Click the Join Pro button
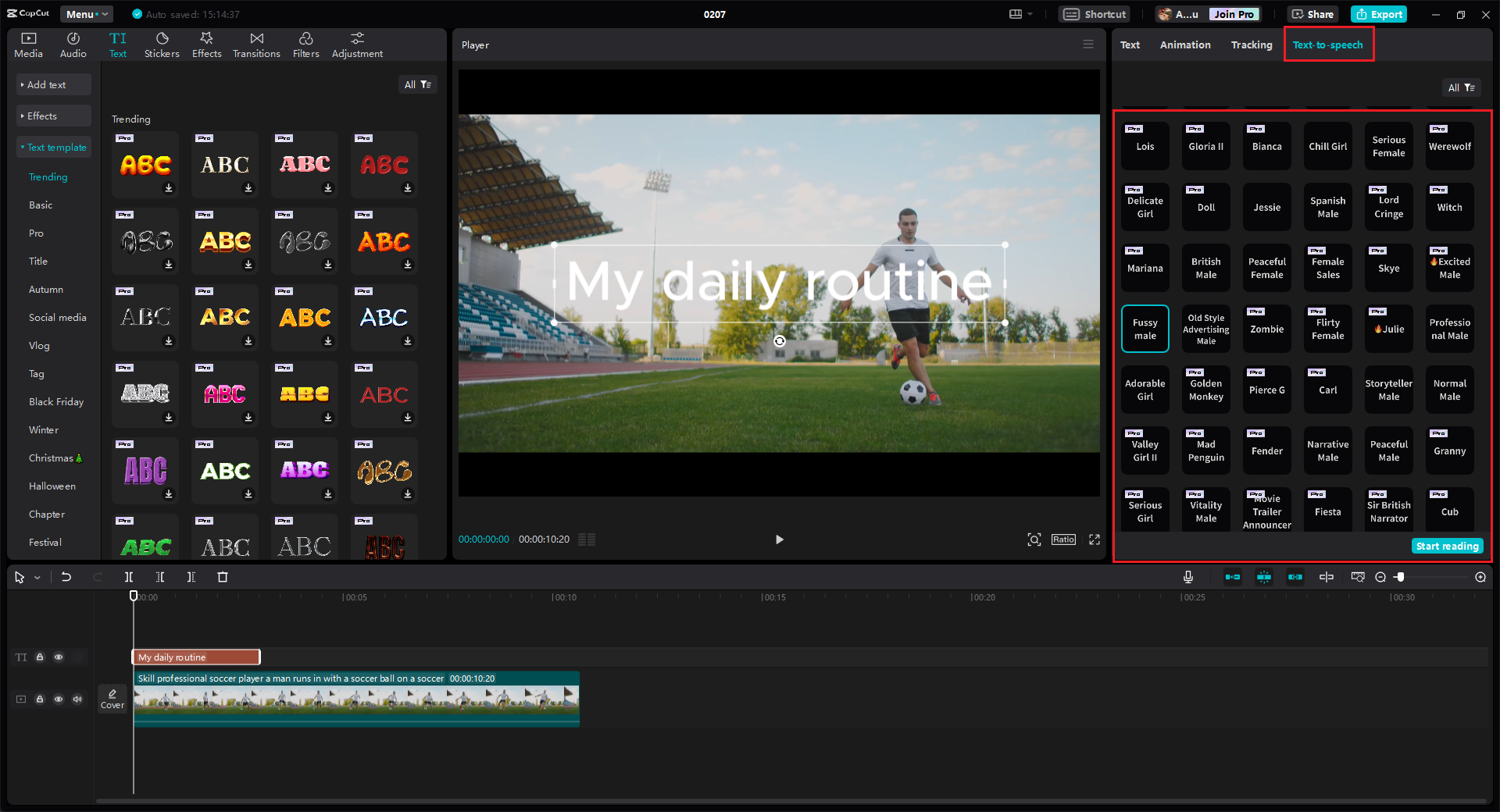The height and width of the screenshot is (812, 1500). (x=1234, y=14)
